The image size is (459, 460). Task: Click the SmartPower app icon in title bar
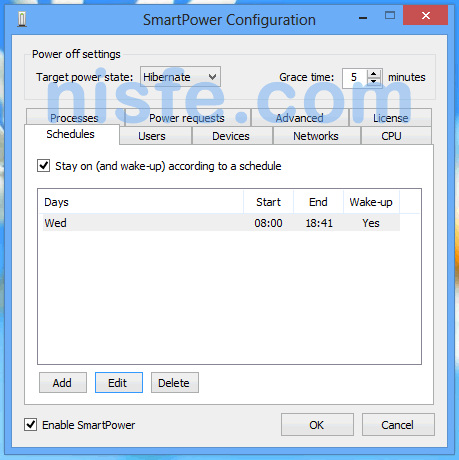(x=22, y=19)
